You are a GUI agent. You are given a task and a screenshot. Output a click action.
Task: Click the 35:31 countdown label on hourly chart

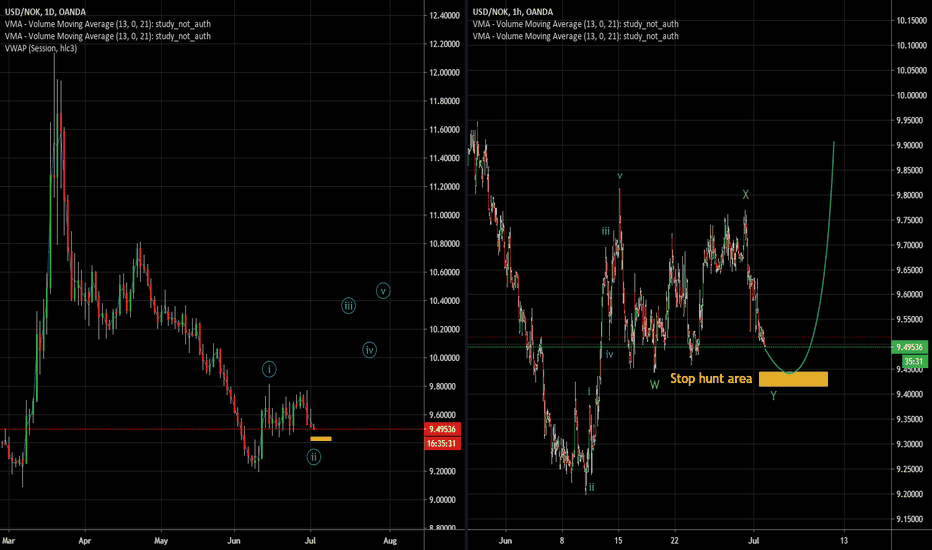[914, 361]
